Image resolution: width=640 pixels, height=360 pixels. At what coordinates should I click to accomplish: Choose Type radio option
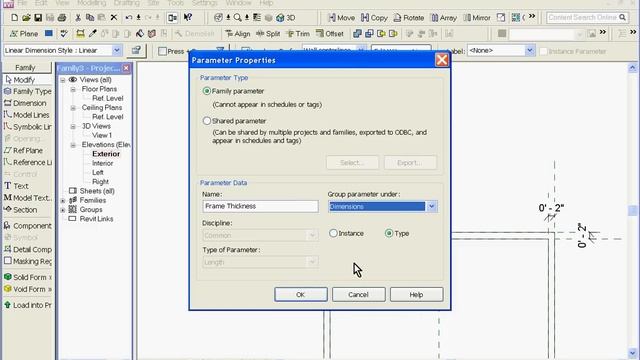coord(389,233)
